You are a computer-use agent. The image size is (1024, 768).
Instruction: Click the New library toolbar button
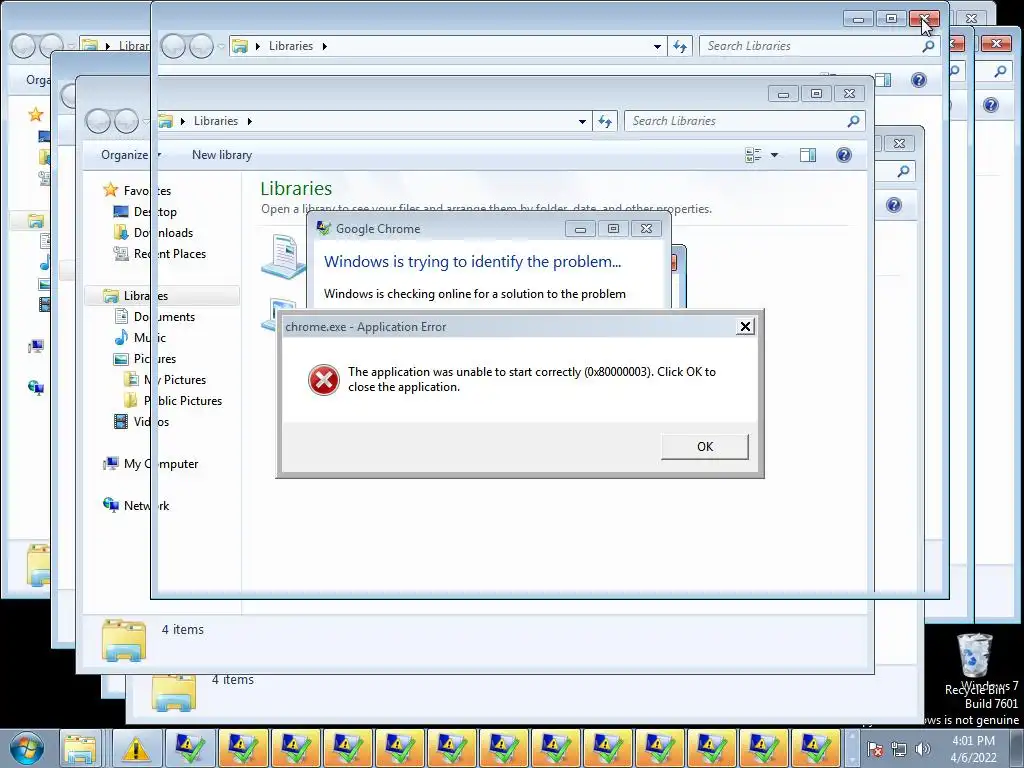pos(222,155)
